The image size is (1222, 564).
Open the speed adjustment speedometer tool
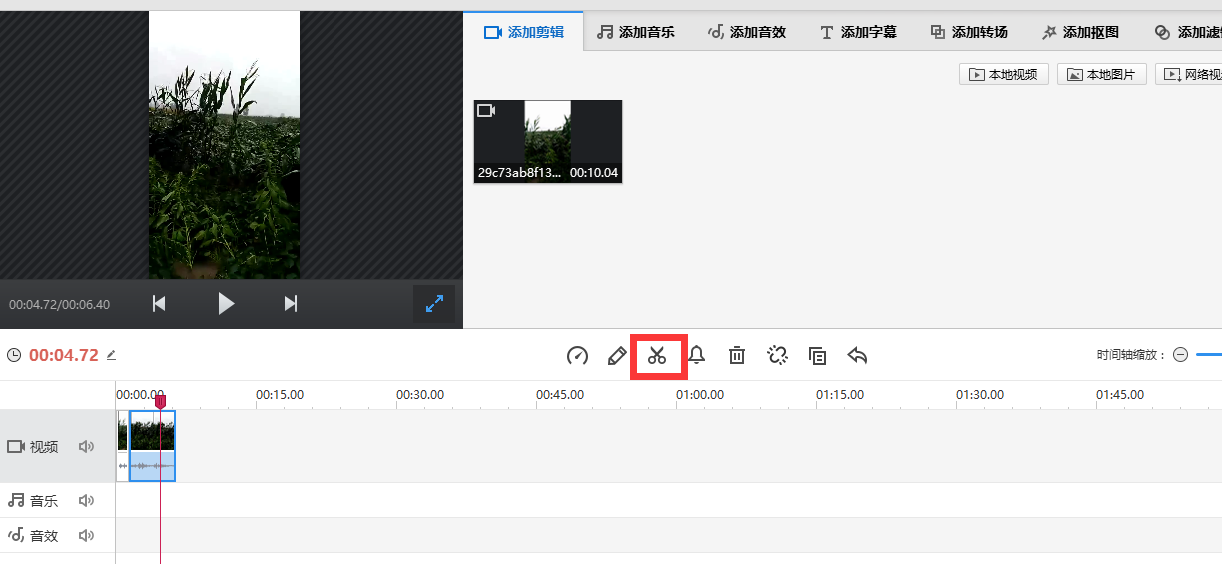pyautogui.click(x=577, y=355)
